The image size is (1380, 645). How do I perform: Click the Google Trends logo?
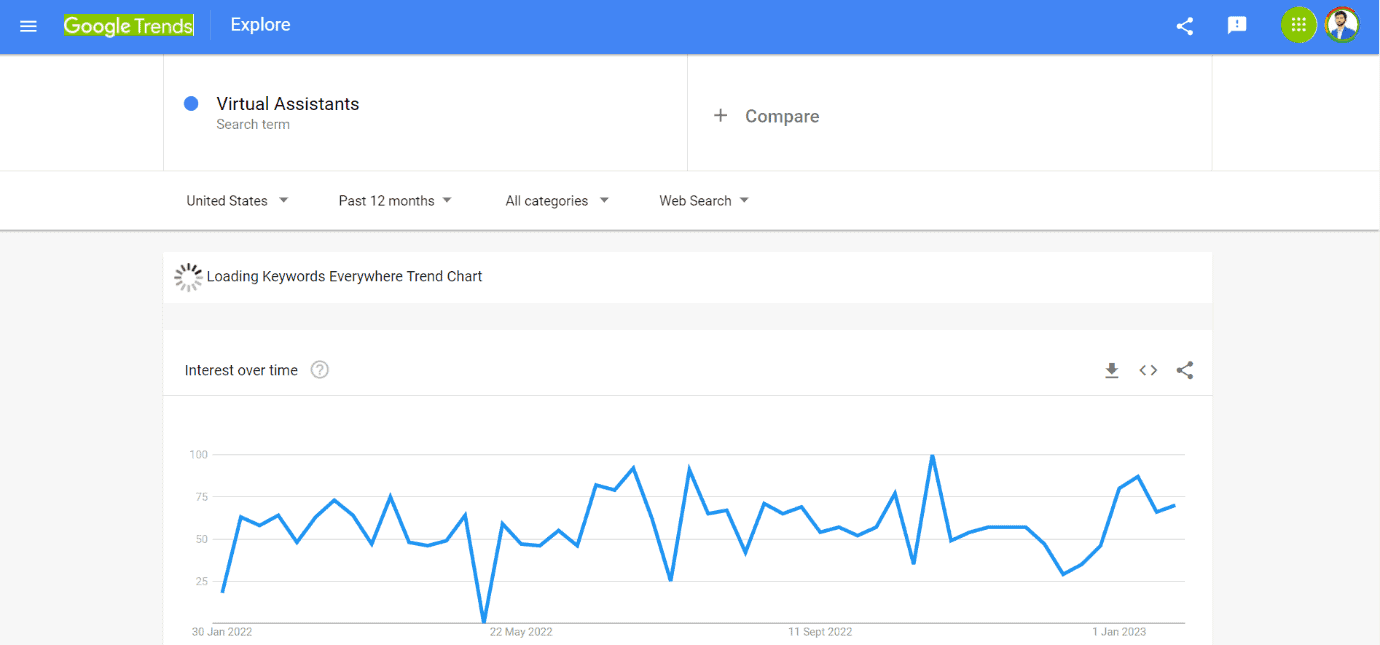click(x=128, y=26)
